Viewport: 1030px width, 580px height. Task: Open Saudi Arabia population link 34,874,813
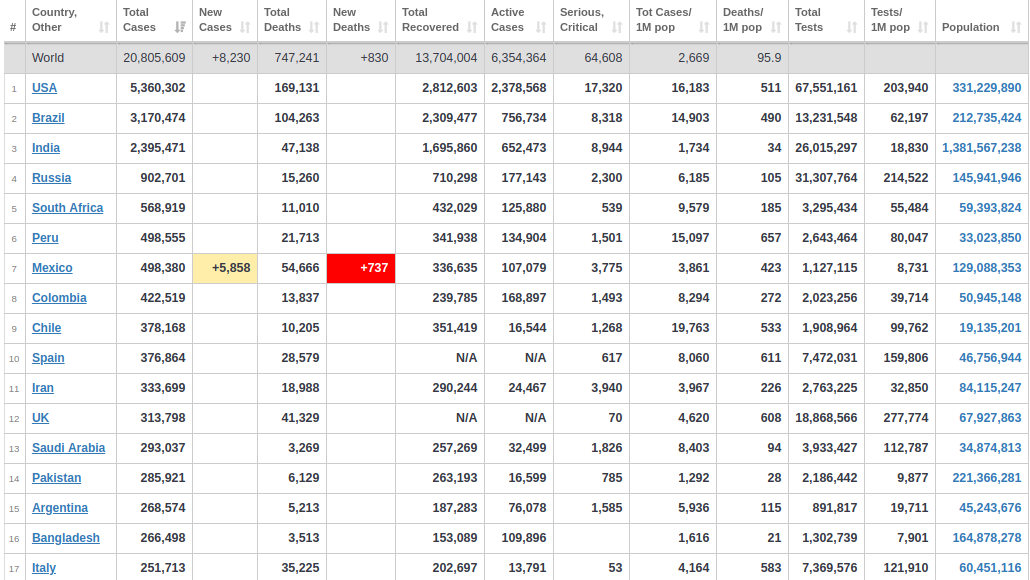tap(990, 448)
